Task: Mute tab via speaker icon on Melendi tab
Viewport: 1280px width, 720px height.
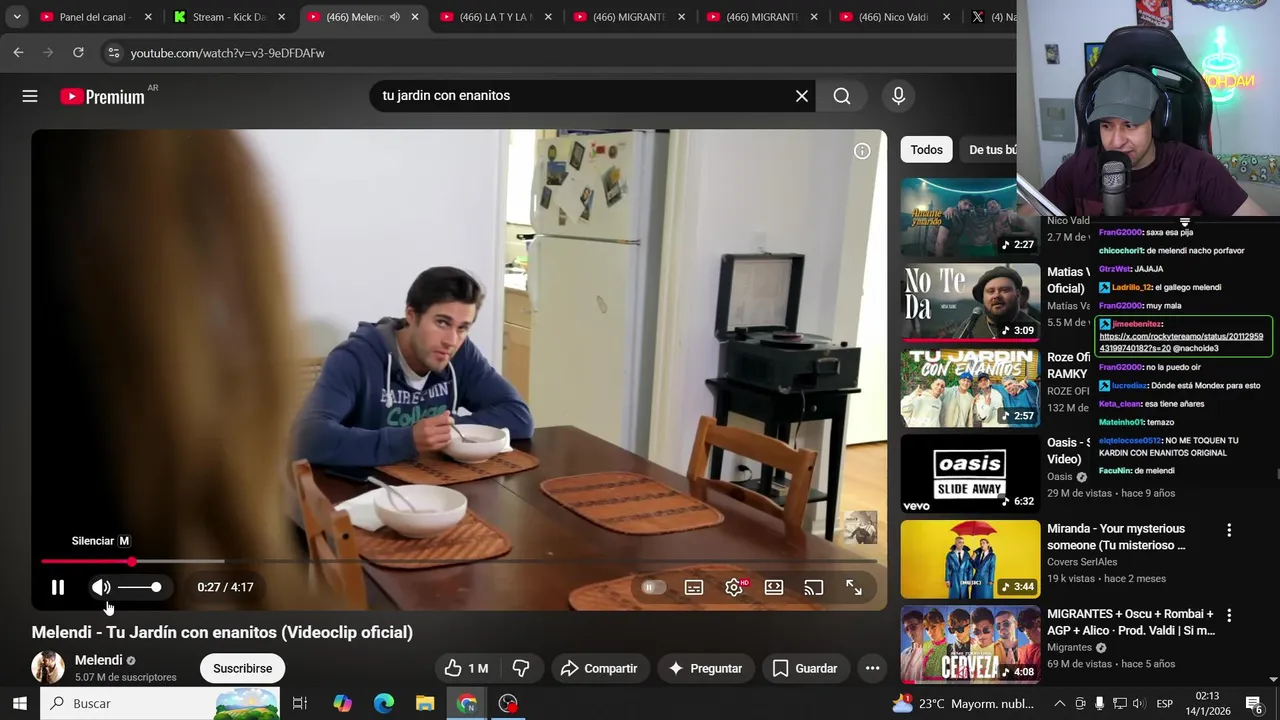Action: [394, 17]
